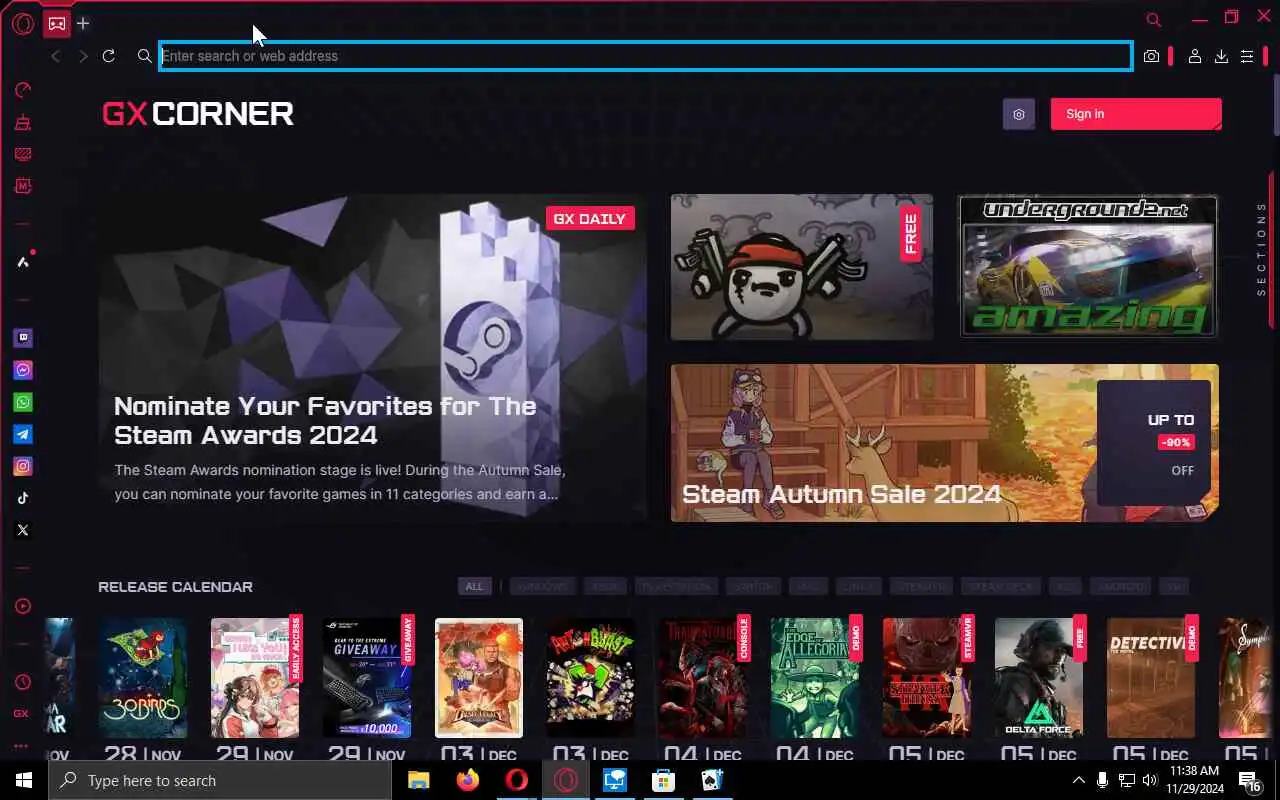This screenshot has width=1280, height=800.
Task: Open the 30 Birds game cover
Action: pos(143,678)
